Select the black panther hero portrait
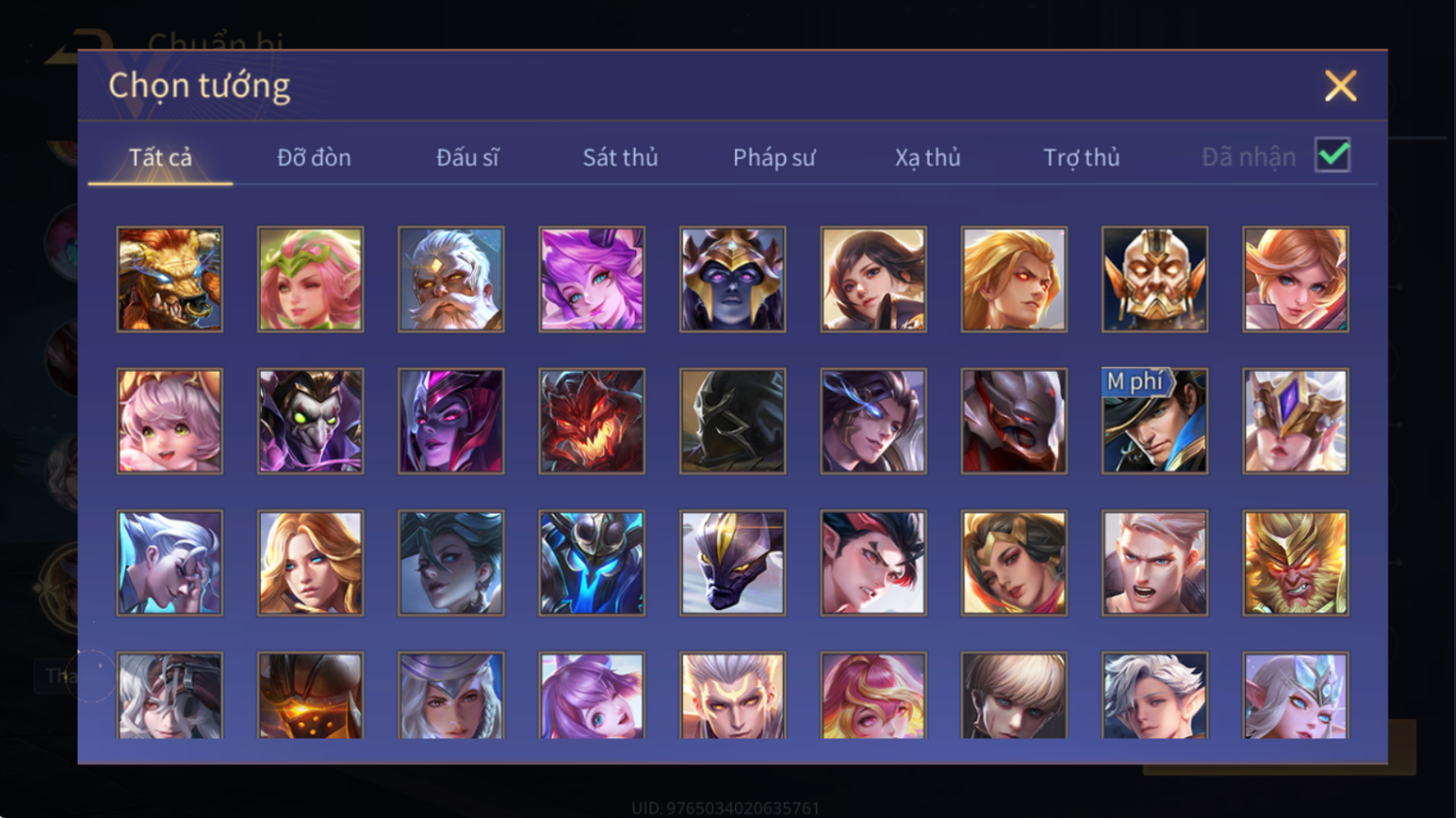Image resolution: width=1456 pixels, height=818 pixels. click(x=732, y=563)
